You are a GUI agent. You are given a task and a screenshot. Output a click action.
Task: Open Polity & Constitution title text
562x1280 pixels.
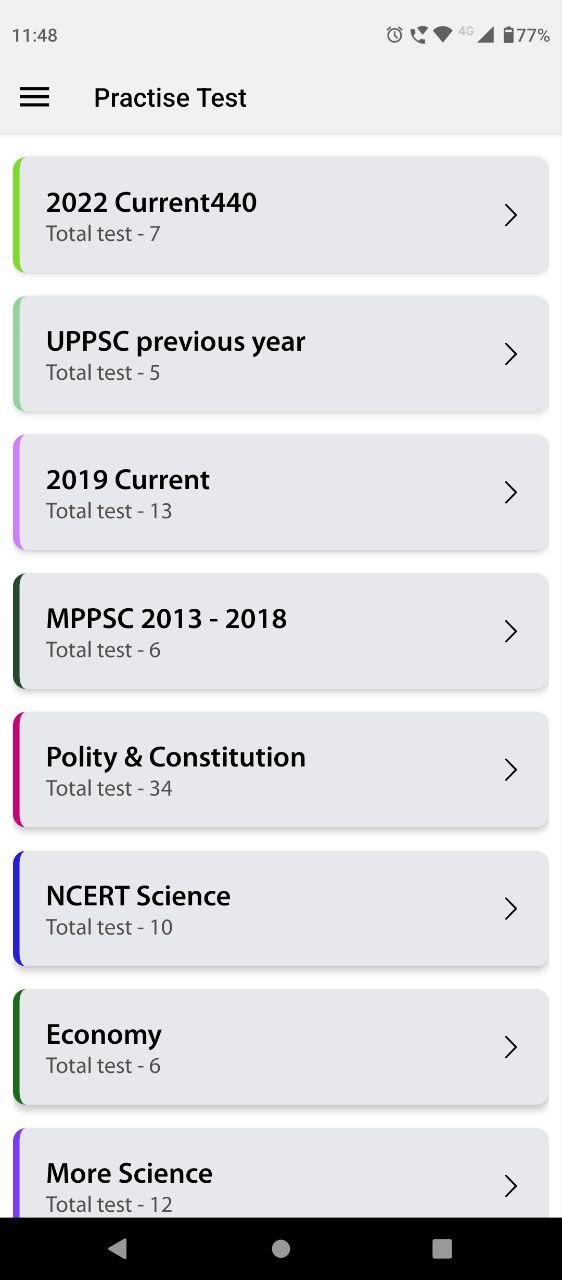point(176,757)
